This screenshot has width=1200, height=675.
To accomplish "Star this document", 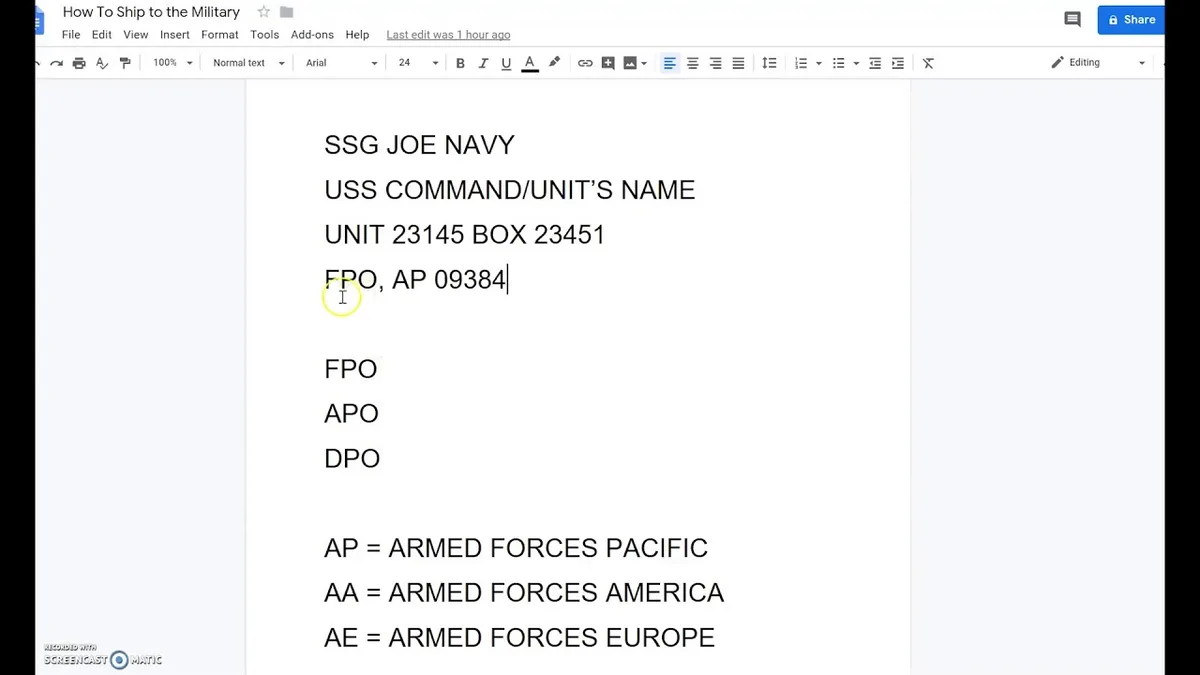I will [x=264, y=12].
